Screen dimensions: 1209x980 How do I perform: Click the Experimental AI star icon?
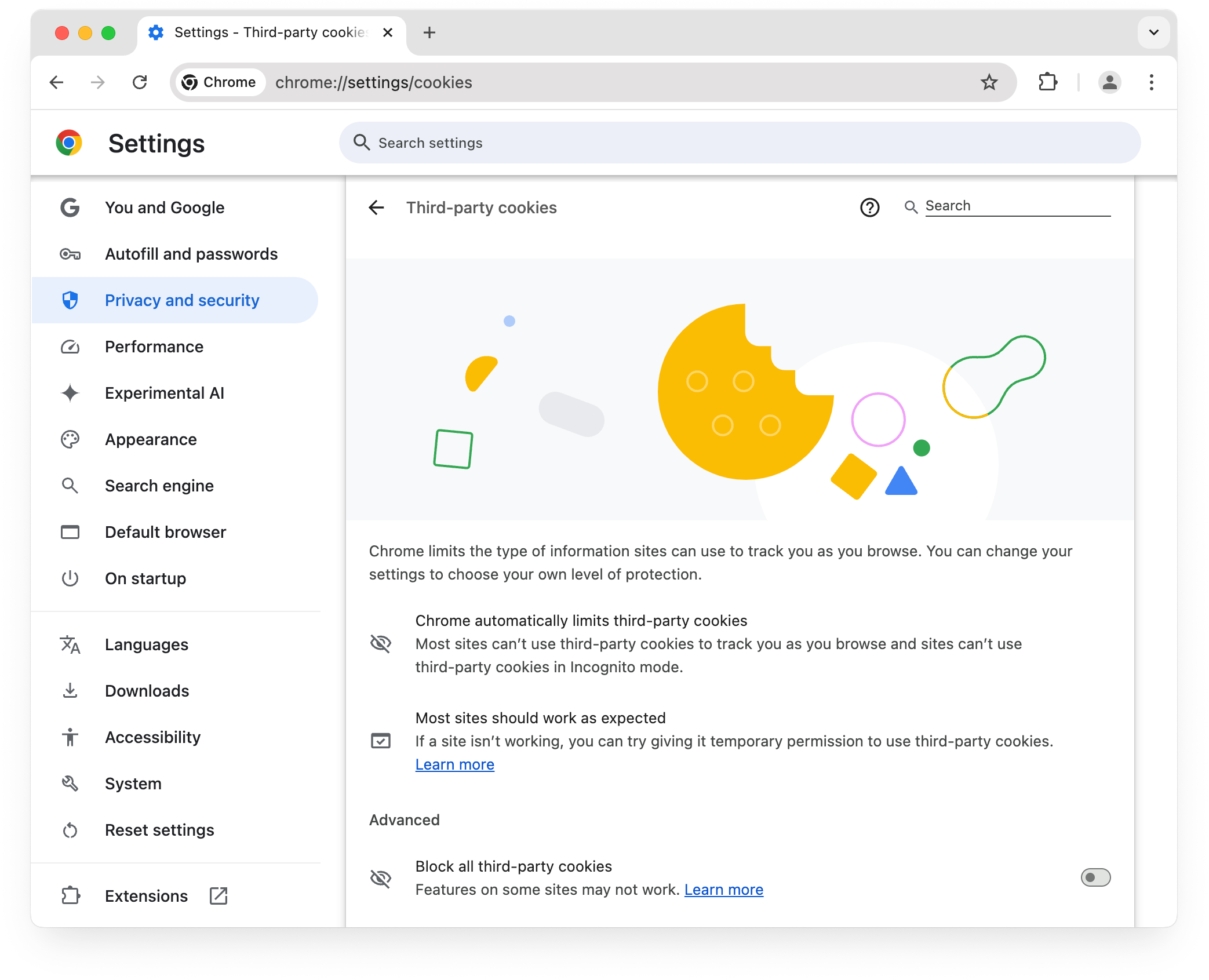71,393
